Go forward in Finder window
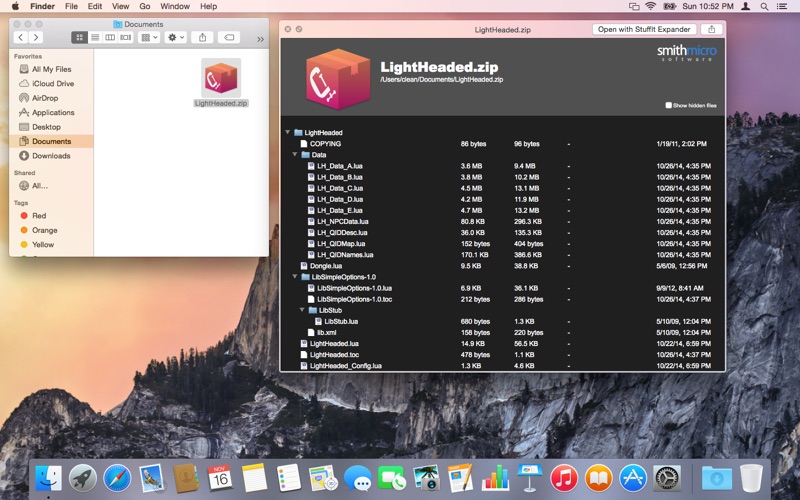This screenshot has height=500, width=800. pyautogui.click(x=36, y=37)
